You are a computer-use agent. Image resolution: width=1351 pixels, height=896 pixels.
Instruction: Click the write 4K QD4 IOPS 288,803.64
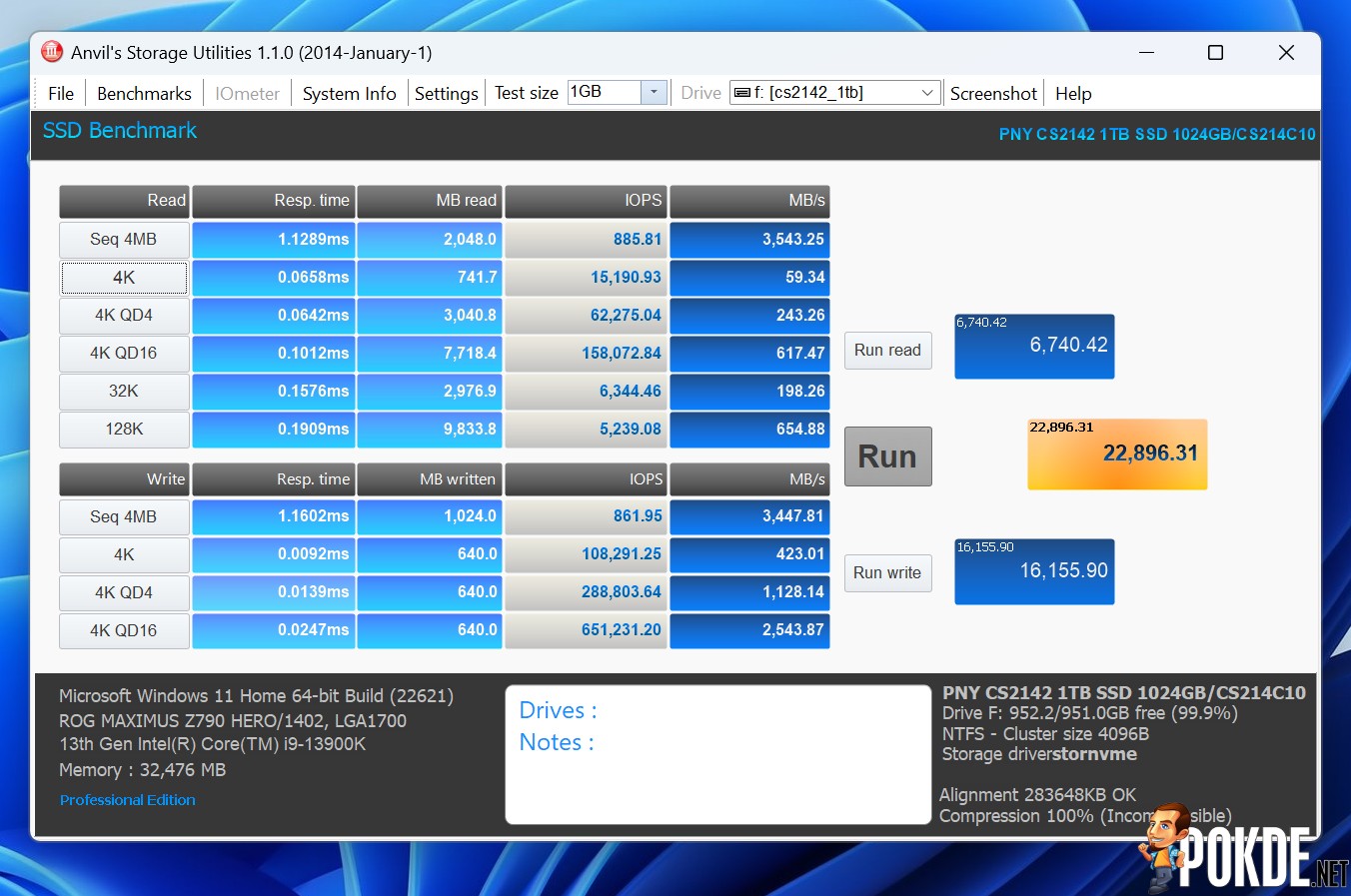point(586,593)
